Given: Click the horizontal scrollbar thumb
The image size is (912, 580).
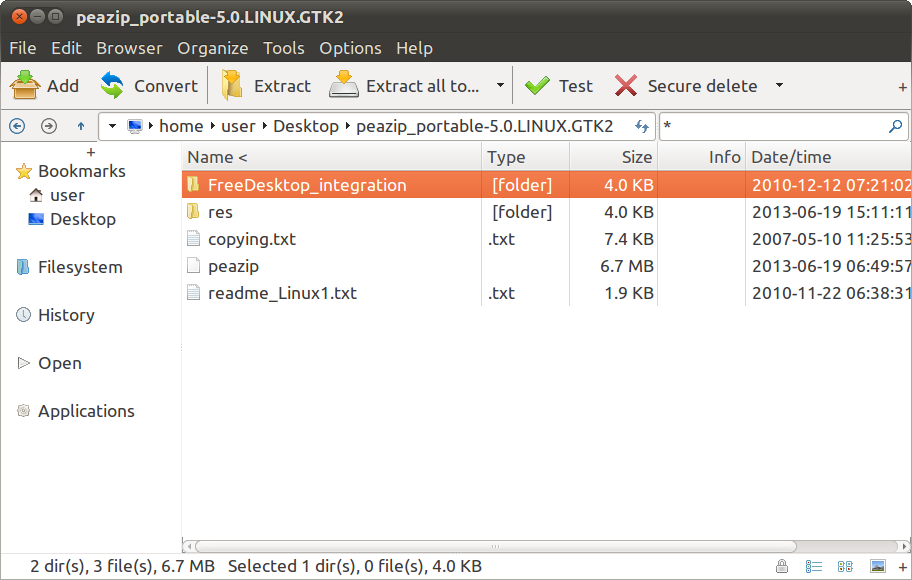Looking at the screenshot, I should 496,546.
